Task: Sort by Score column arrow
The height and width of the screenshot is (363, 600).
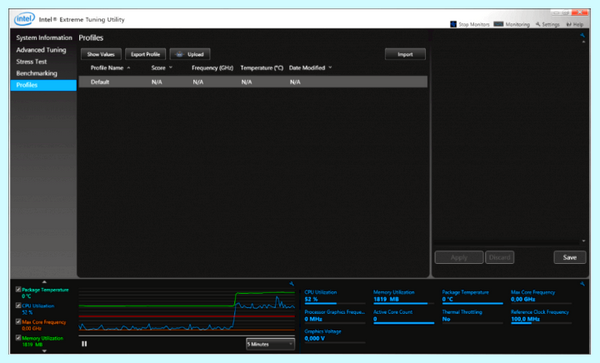Action: [171, 68]
